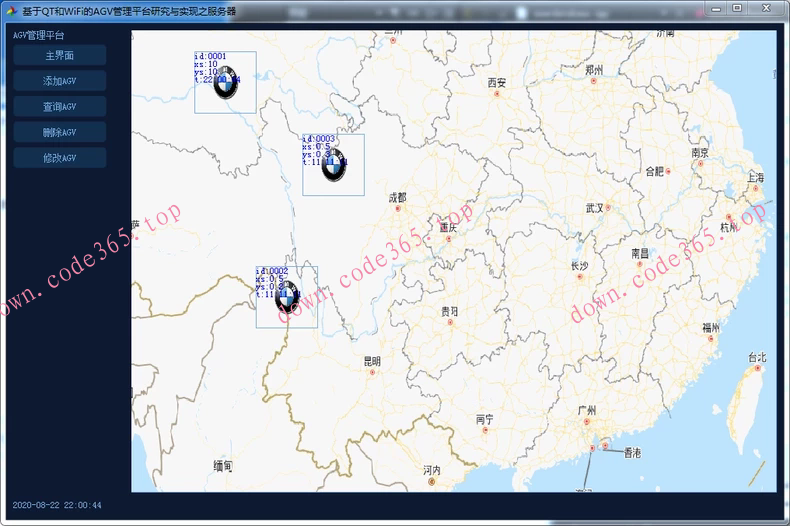Image resolution: width=790 pixels, height=526 pixels.
Task: Select the BMW icon of AGV 0003
Action: click(334, 165)
